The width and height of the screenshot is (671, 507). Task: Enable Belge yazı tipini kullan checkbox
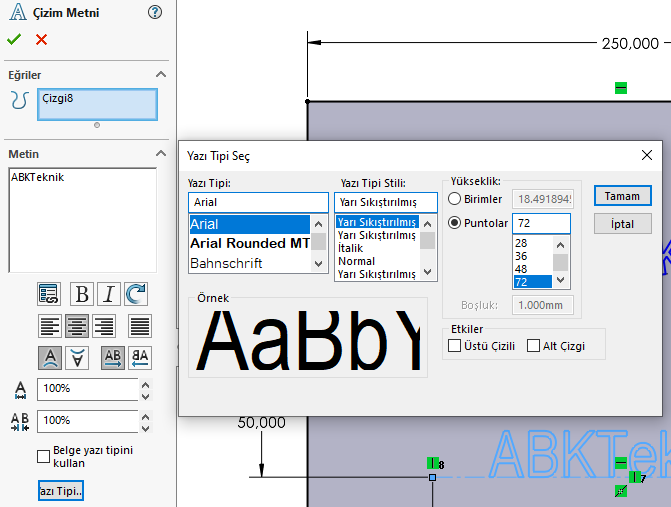44,456
